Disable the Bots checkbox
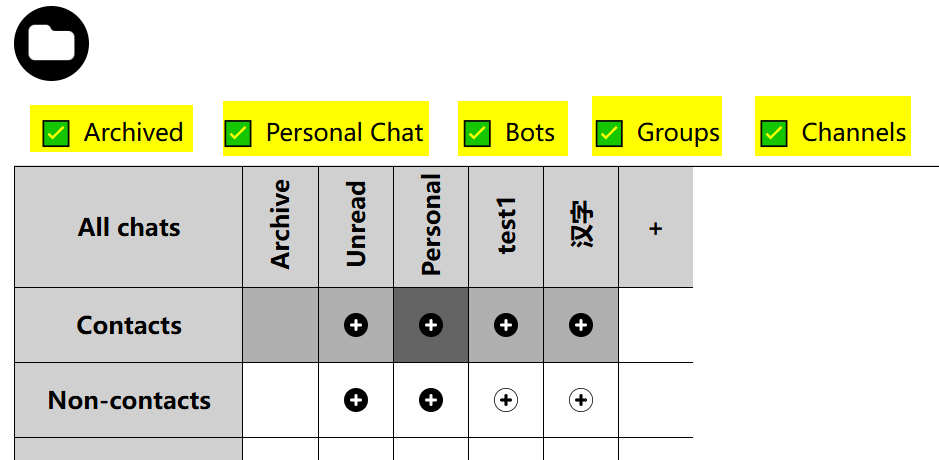Image resolution: width=939 pixels, height=460 pixels. tap(477, 133)
